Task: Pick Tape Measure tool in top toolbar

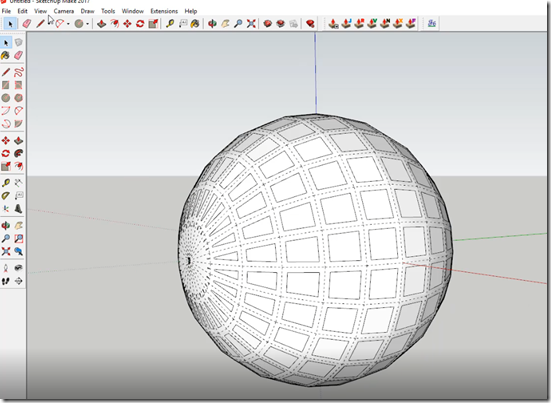Action: click(x=170, y=24)
